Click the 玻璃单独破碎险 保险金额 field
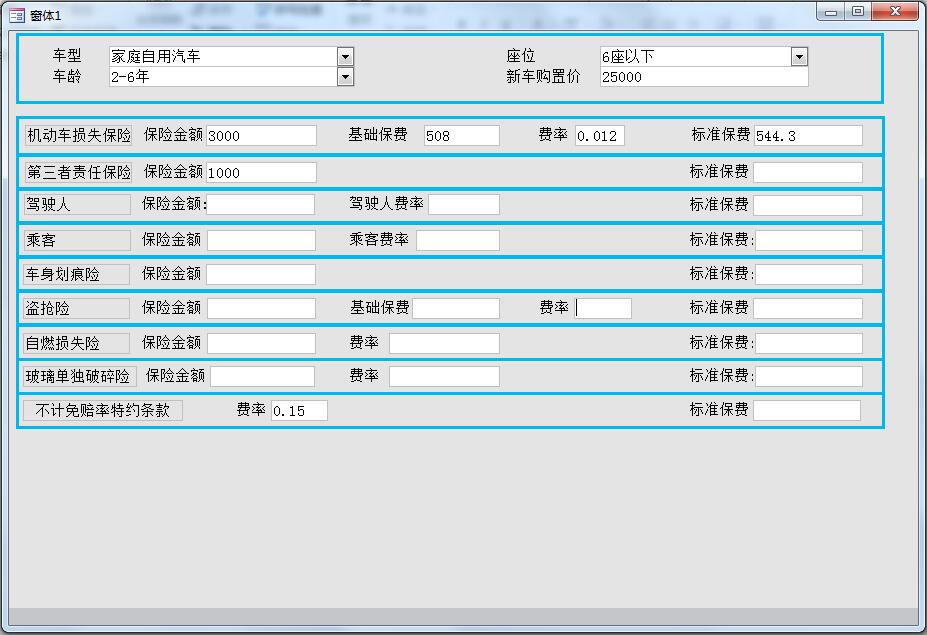927x635 pixels. (x=262, y=377)
